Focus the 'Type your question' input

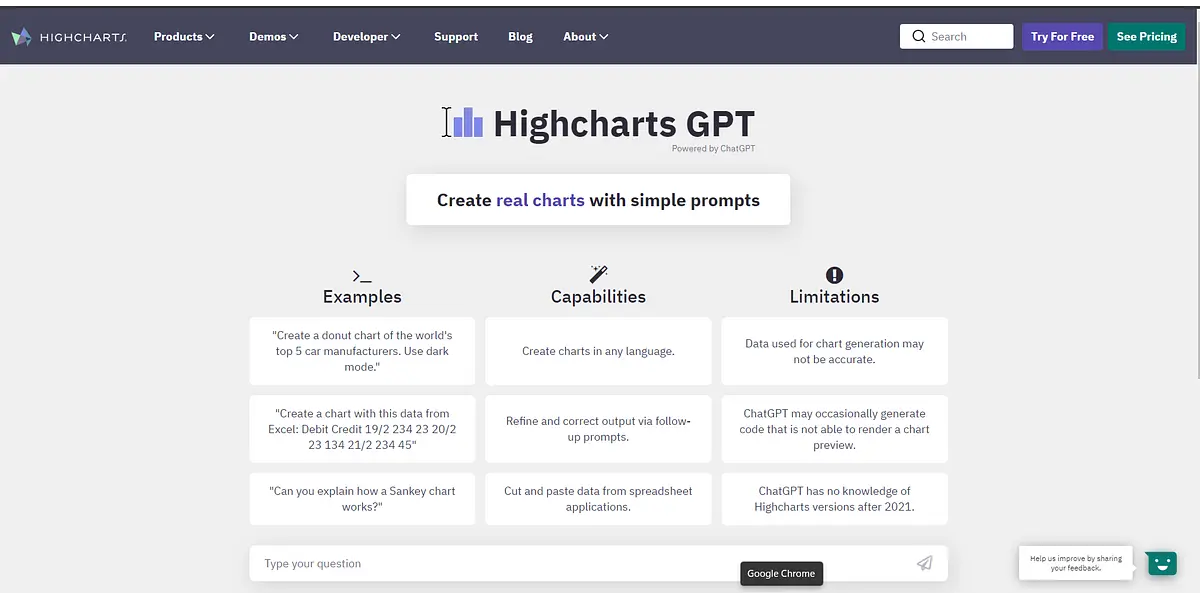[580, 563]
